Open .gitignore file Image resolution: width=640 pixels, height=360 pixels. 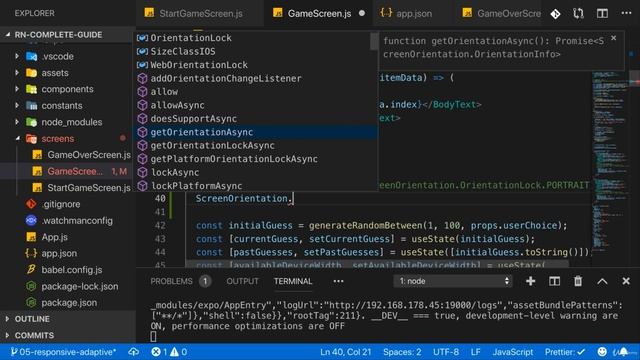coord(68,204)
